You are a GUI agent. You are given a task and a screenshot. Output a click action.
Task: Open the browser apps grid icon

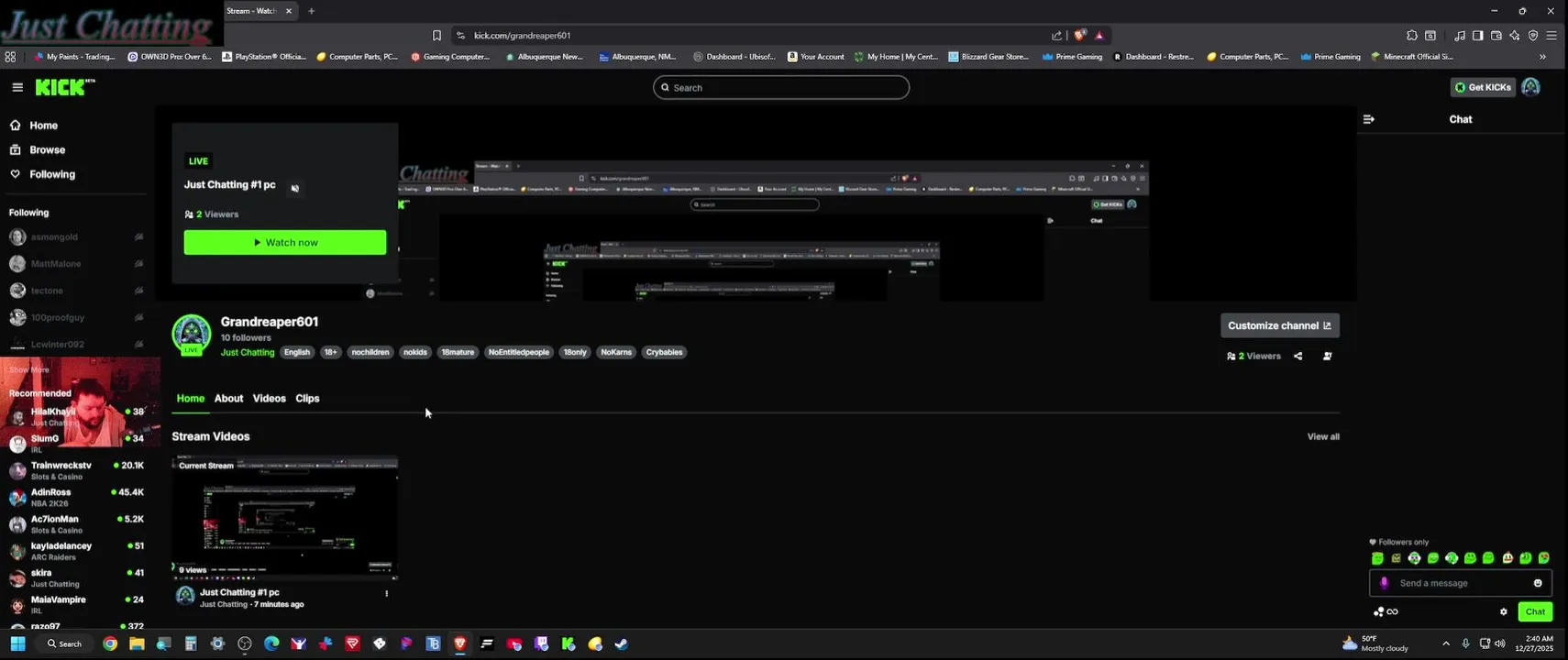10,56
